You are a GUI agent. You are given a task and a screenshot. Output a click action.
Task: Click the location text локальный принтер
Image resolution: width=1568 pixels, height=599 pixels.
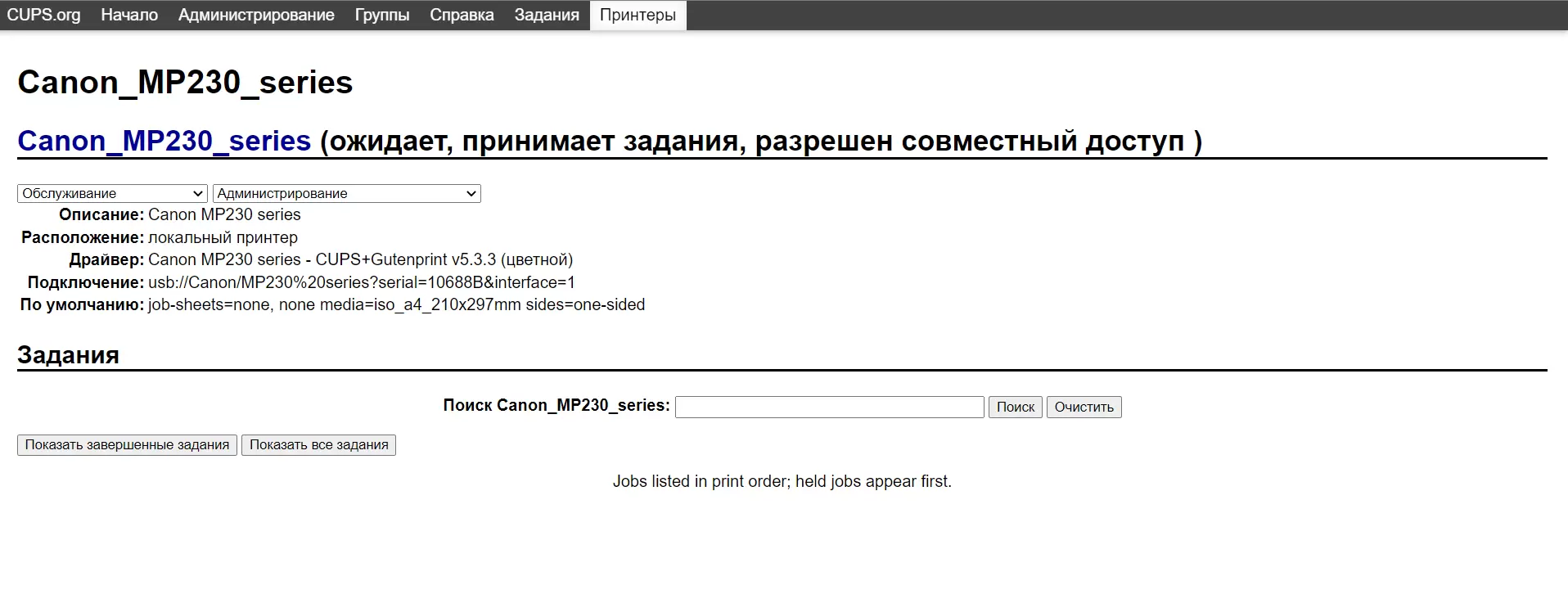click(223, 237)
